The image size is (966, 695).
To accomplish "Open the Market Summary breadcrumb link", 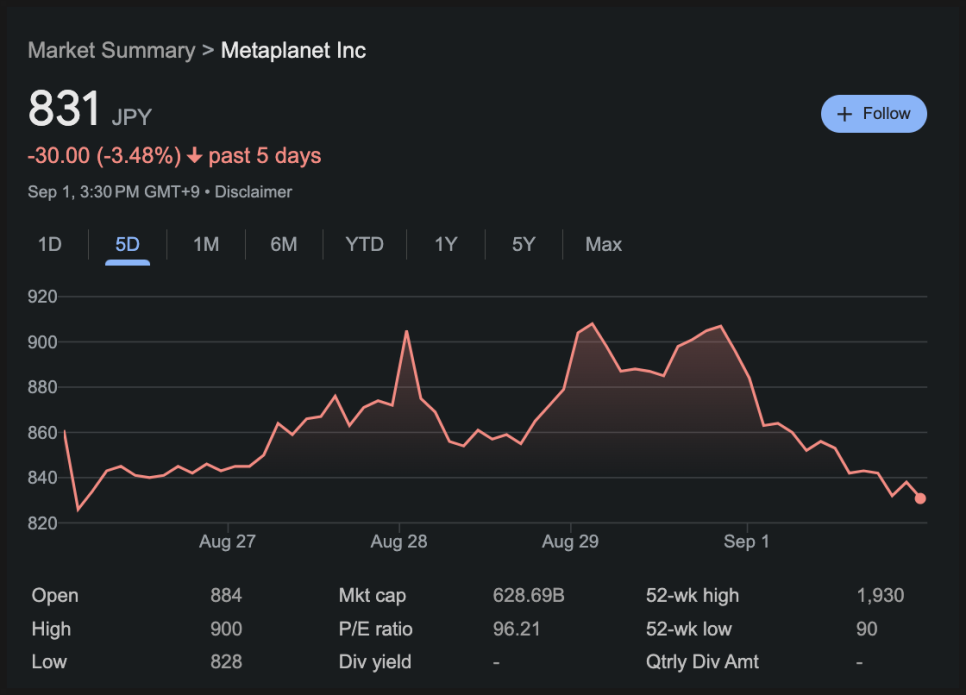I will [x=112, y=51].
